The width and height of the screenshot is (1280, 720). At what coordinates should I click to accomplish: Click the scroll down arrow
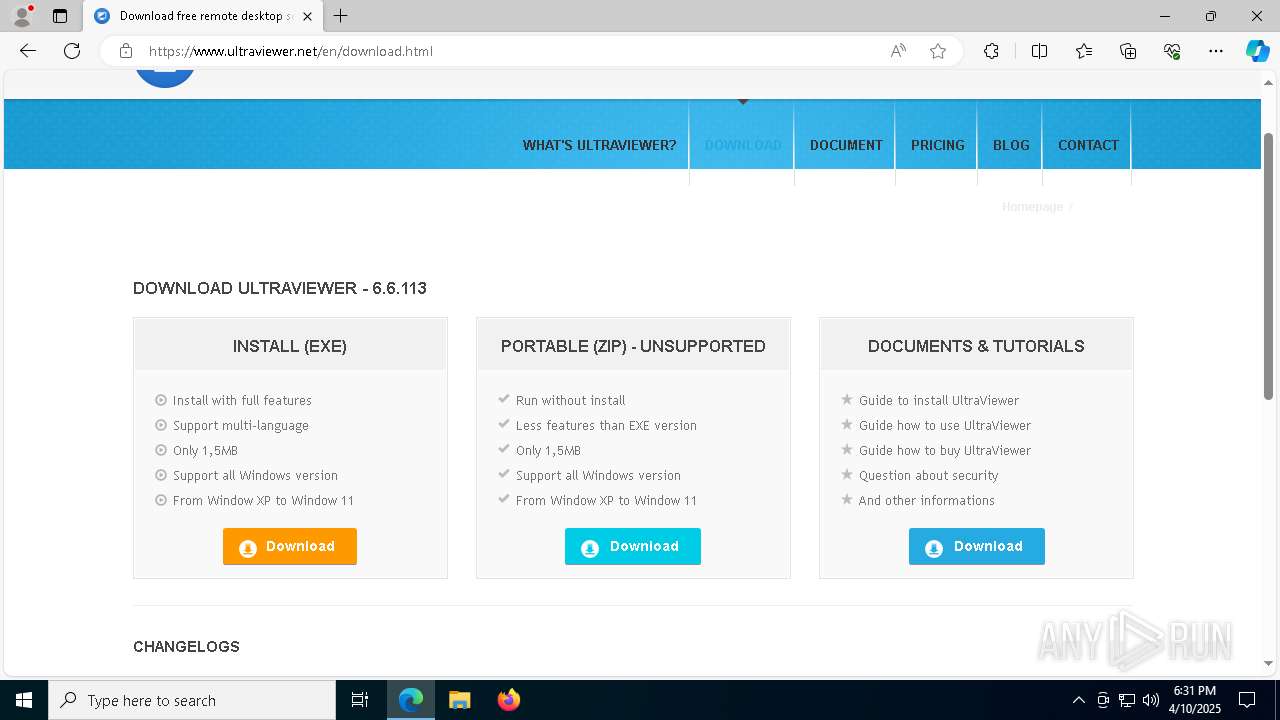[x=1269, y=663]
